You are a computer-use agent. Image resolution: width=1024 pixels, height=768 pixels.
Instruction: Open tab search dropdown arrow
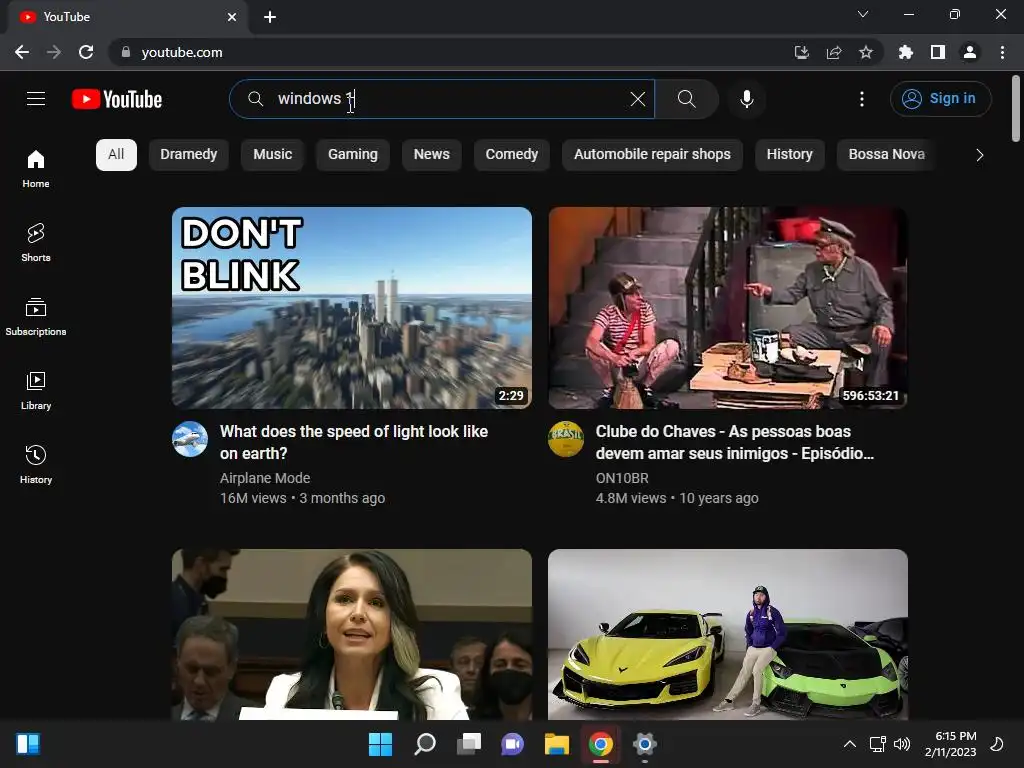click(863, 14)
